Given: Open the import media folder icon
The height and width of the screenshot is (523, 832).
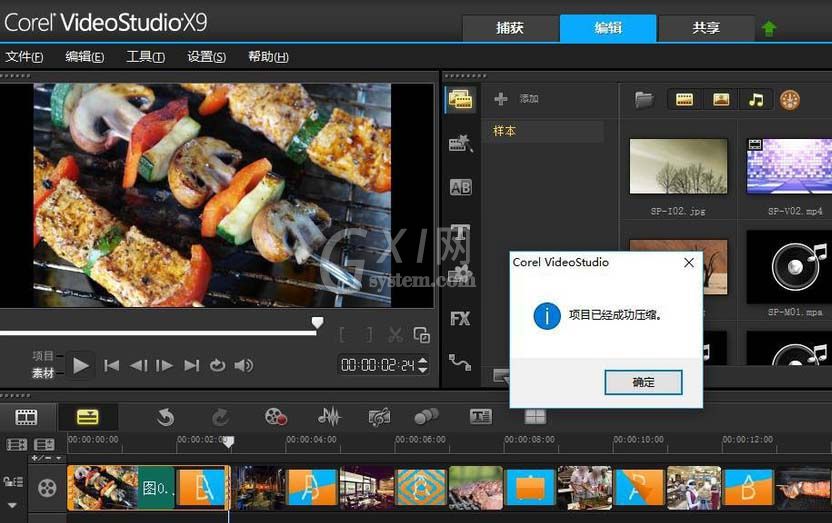Looking at the screenshot, I should click(644, 99).
